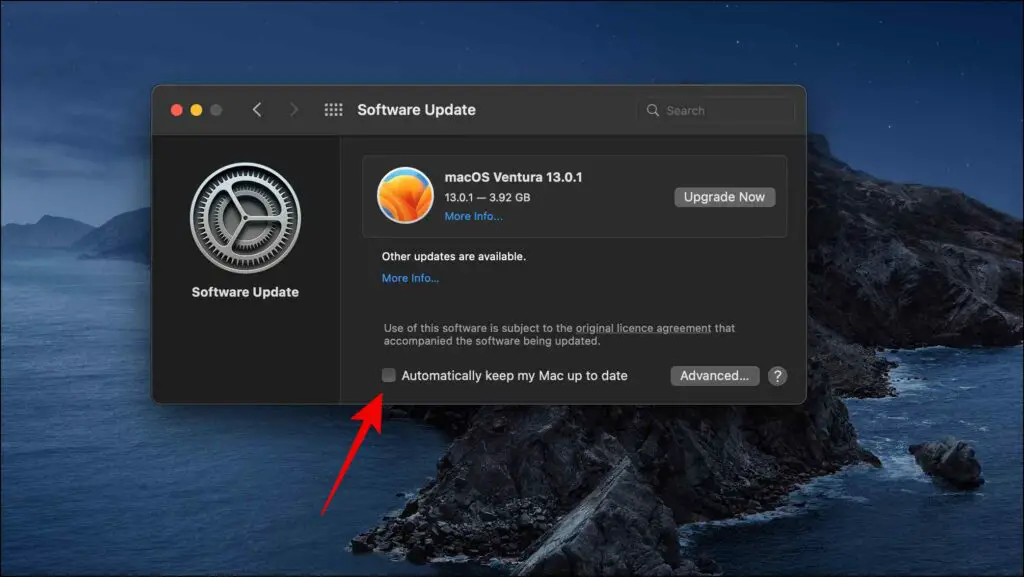Go forward with the right chevron
Image resolution: width=1024 pixels, height=577 pixels.
(x=294, y=110)
